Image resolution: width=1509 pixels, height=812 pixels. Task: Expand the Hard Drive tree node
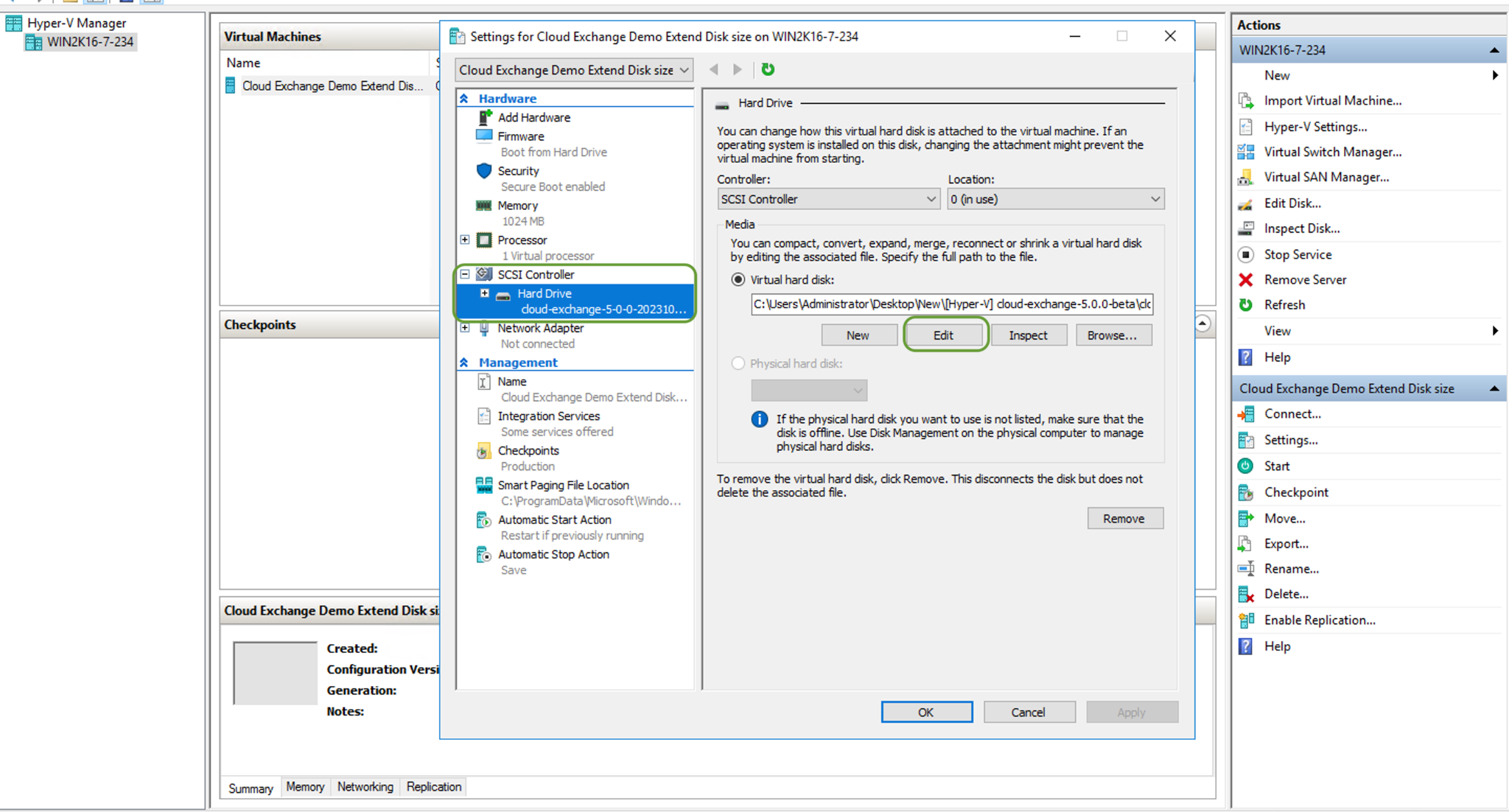coord(484,293)
